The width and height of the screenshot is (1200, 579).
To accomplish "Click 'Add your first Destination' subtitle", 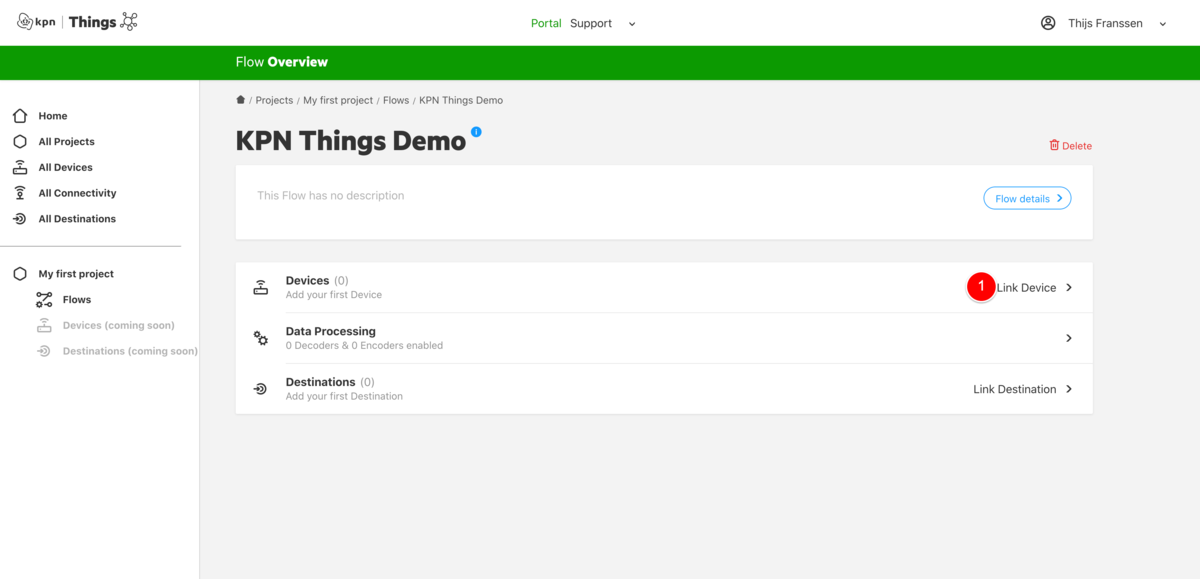I will pyautogui.click(x=344, y=397).
